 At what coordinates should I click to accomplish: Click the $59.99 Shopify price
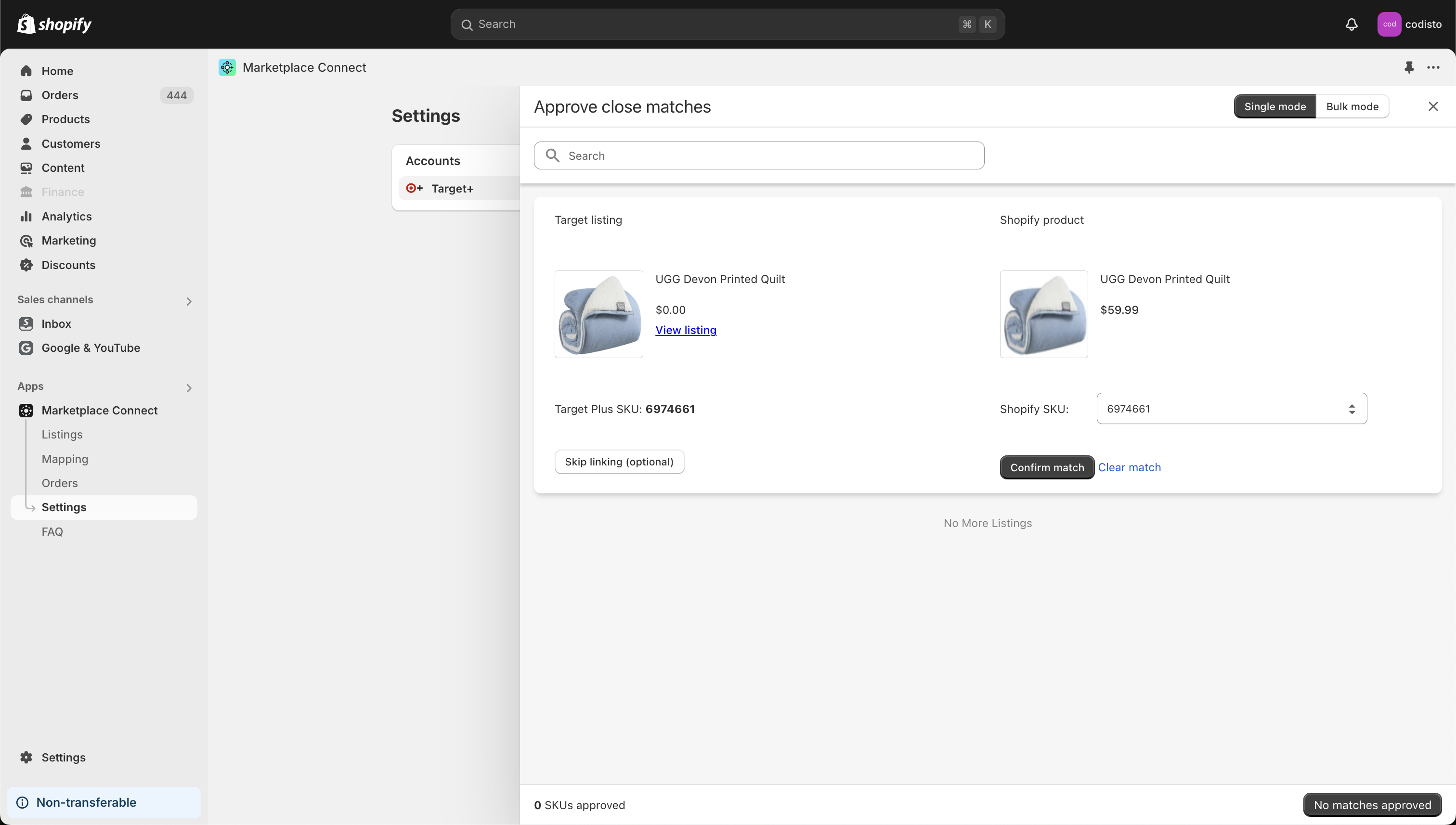(1119, 310)
